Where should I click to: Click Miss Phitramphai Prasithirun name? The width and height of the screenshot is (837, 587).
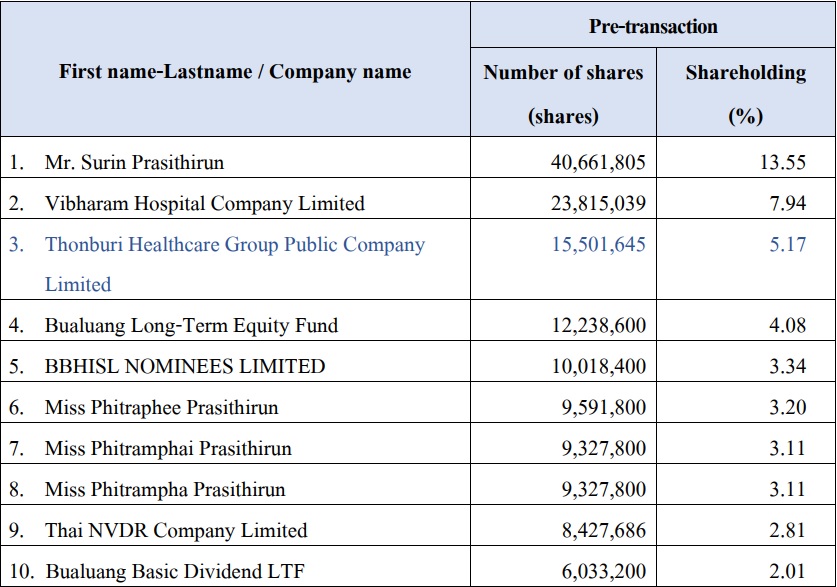pos(168,448)
